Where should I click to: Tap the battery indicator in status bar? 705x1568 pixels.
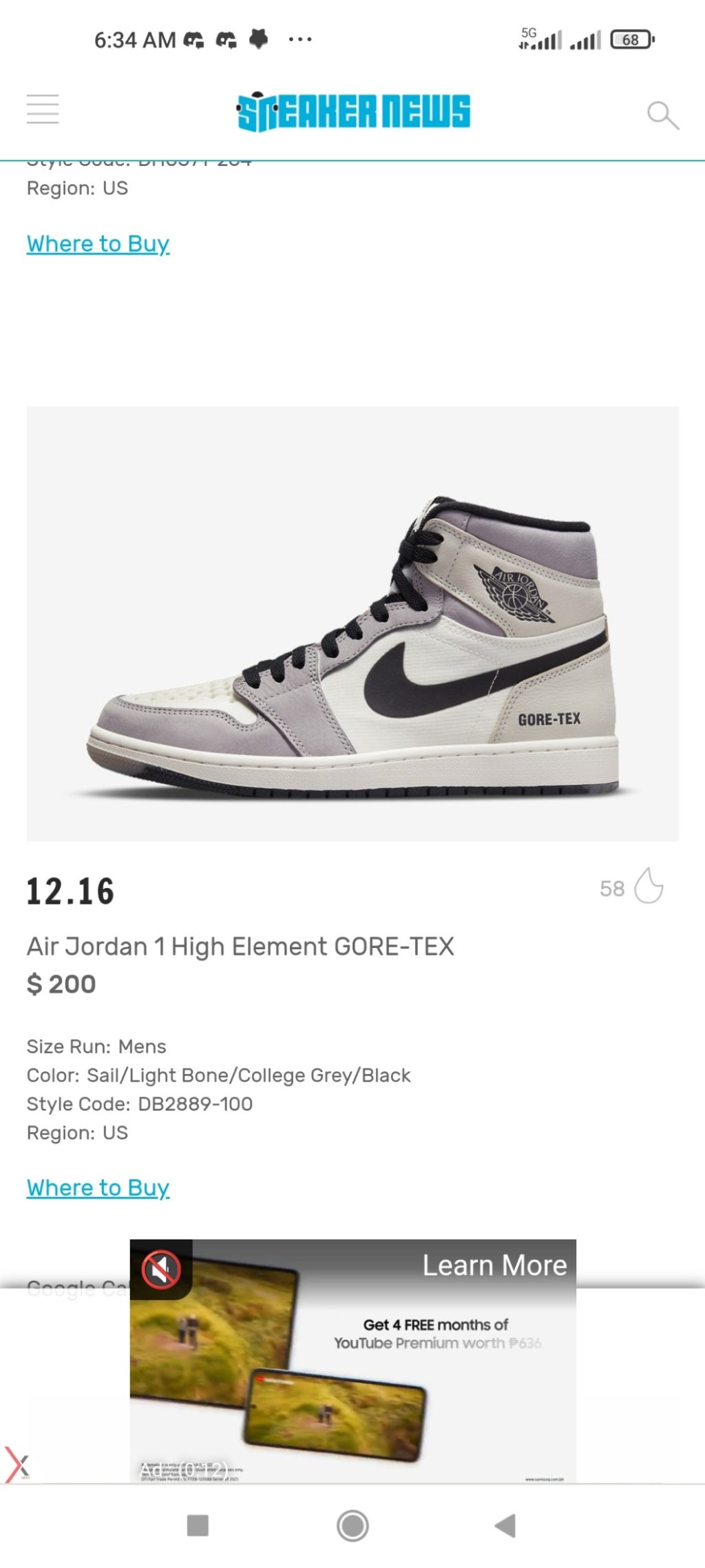point(631,40)
